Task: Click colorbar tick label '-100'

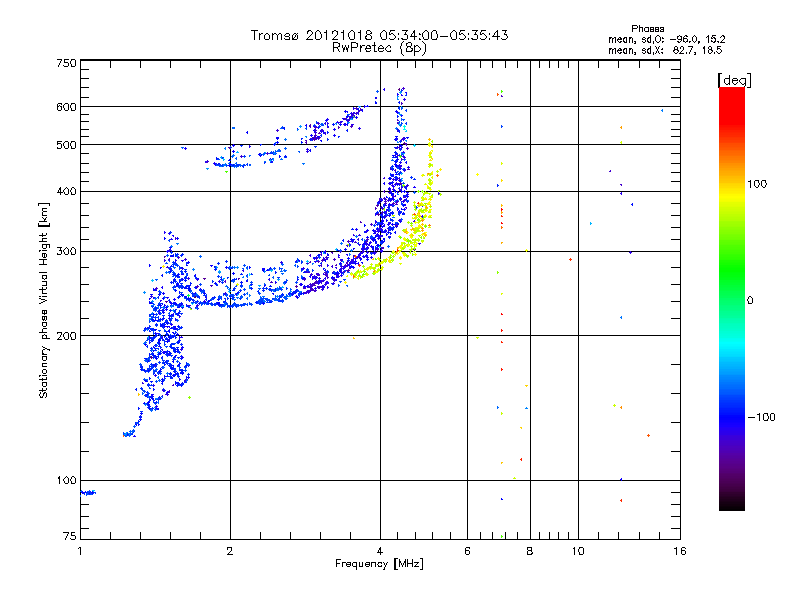Action: (762, 417)
